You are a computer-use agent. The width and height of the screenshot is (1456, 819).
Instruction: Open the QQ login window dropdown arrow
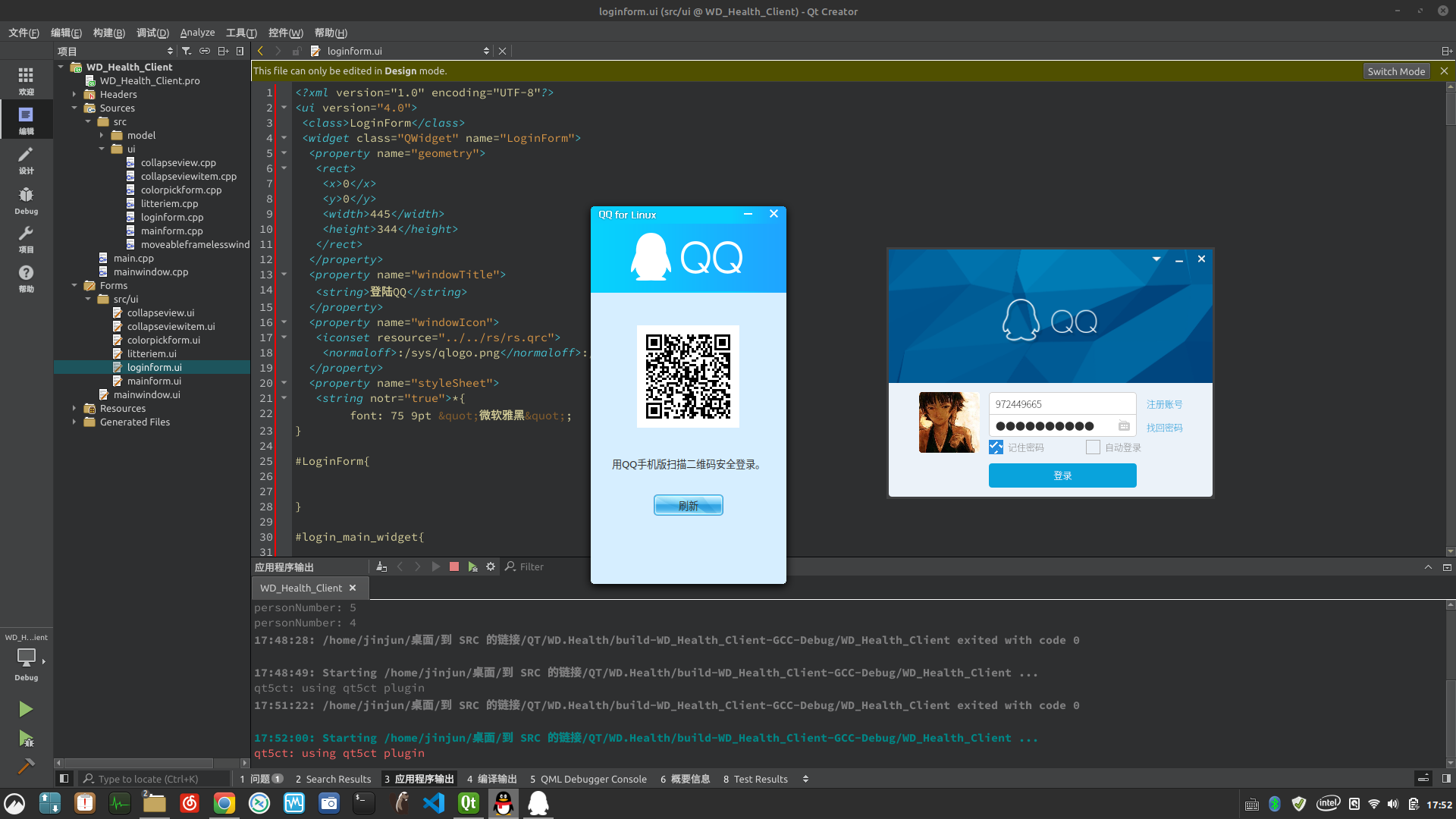(1156, 259)
